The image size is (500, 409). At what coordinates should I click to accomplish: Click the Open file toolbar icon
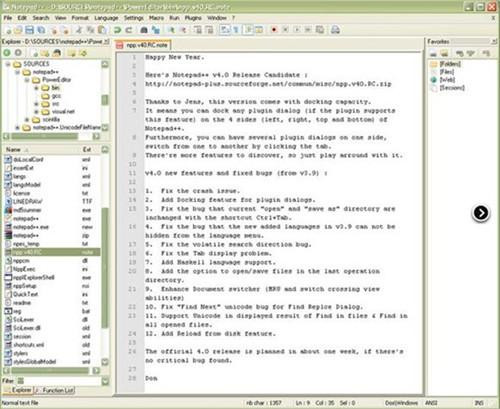[18, 30]
